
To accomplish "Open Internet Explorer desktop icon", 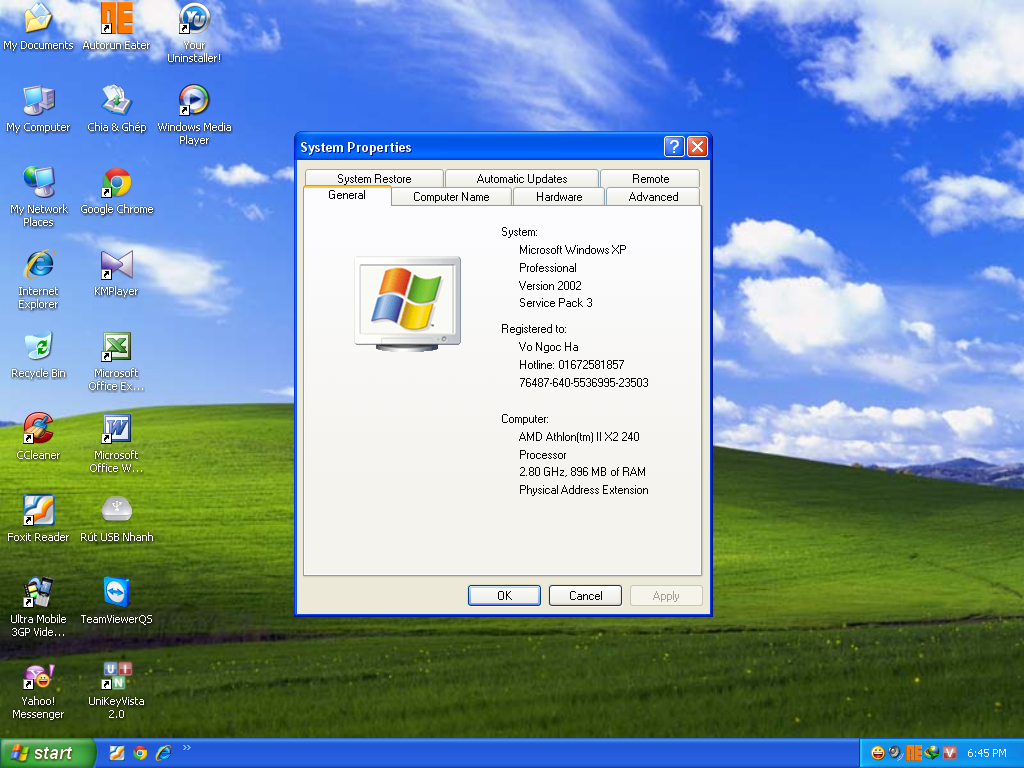I will [x=39, y=279].
